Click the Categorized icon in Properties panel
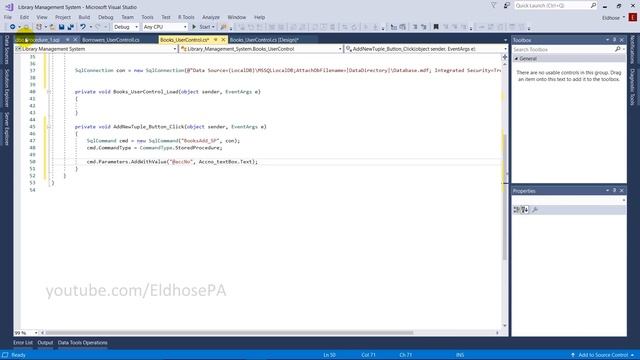Image resolution: width=640 pixels, height=360 pixels. (516, 210)
